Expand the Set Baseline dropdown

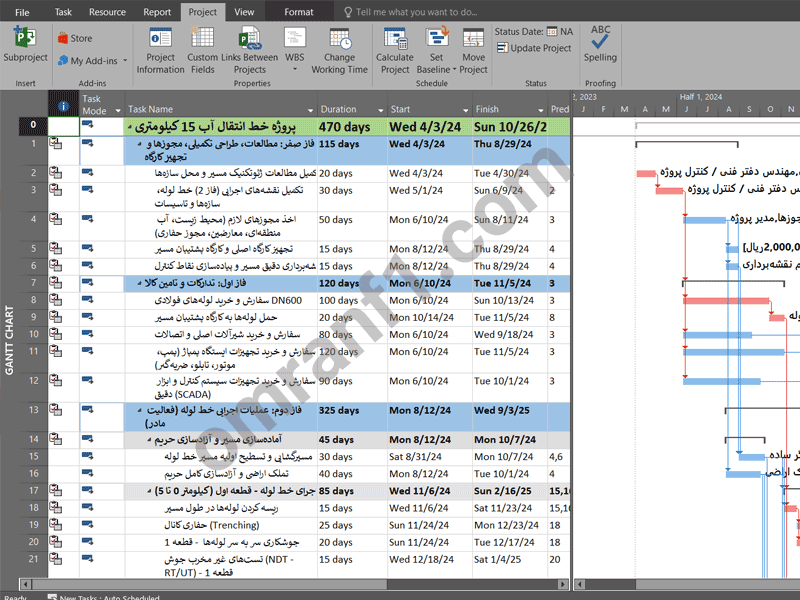click(436, 70)
